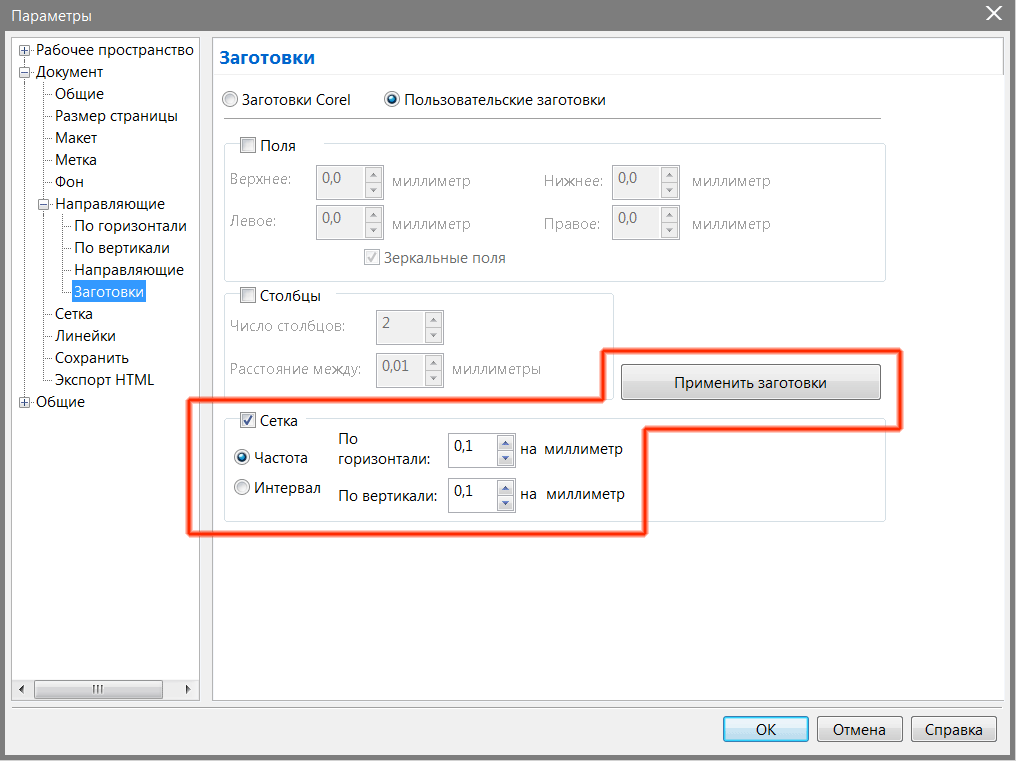Screen dimensions: 1016x761
Task: Increase По горизонтали grid frequency
Action: coord(505,443)
